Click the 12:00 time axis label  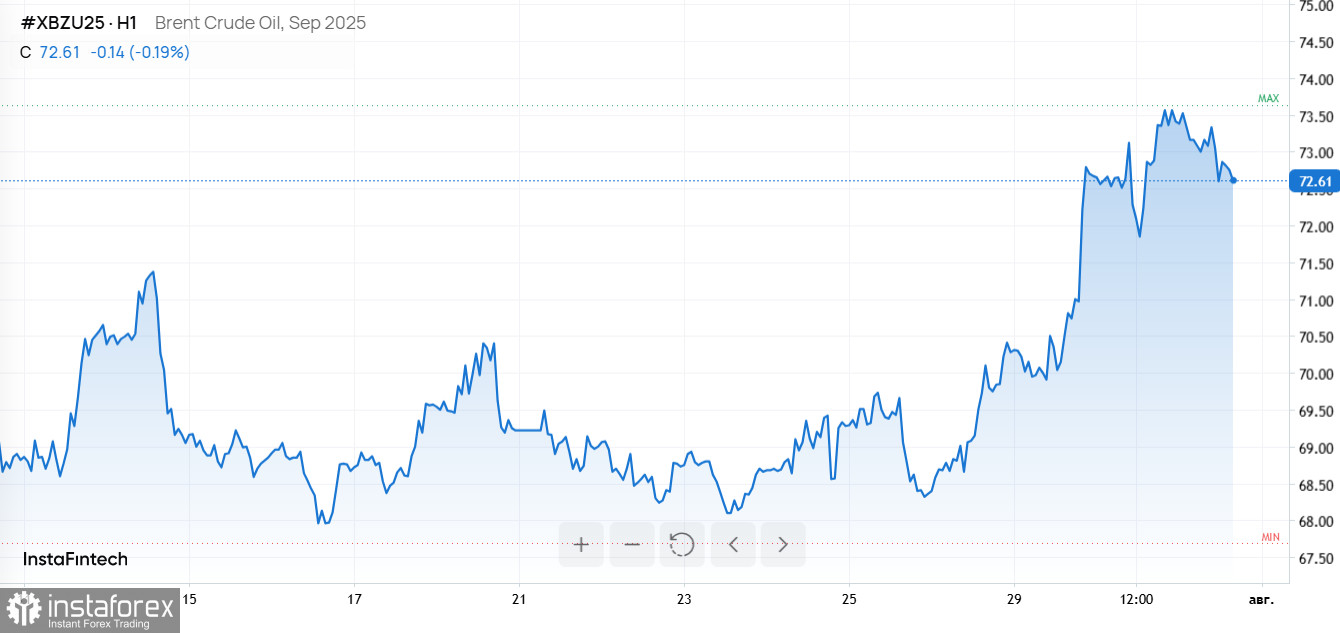click(x=1137, y=600)
